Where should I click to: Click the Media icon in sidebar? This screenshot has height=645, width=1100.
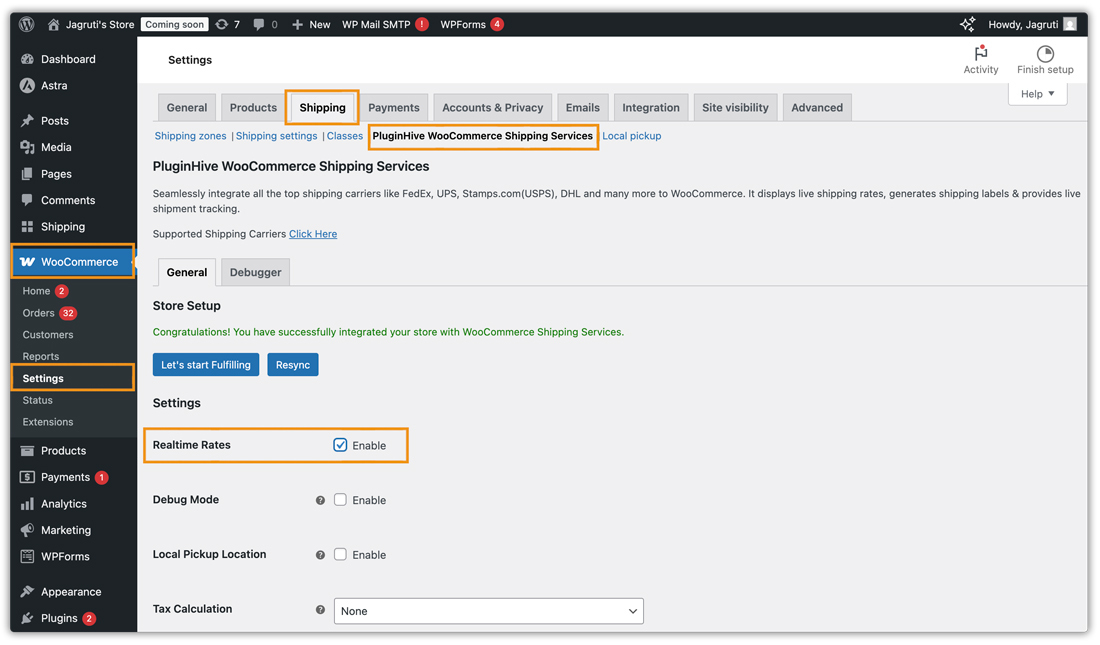tap(27, 147)
